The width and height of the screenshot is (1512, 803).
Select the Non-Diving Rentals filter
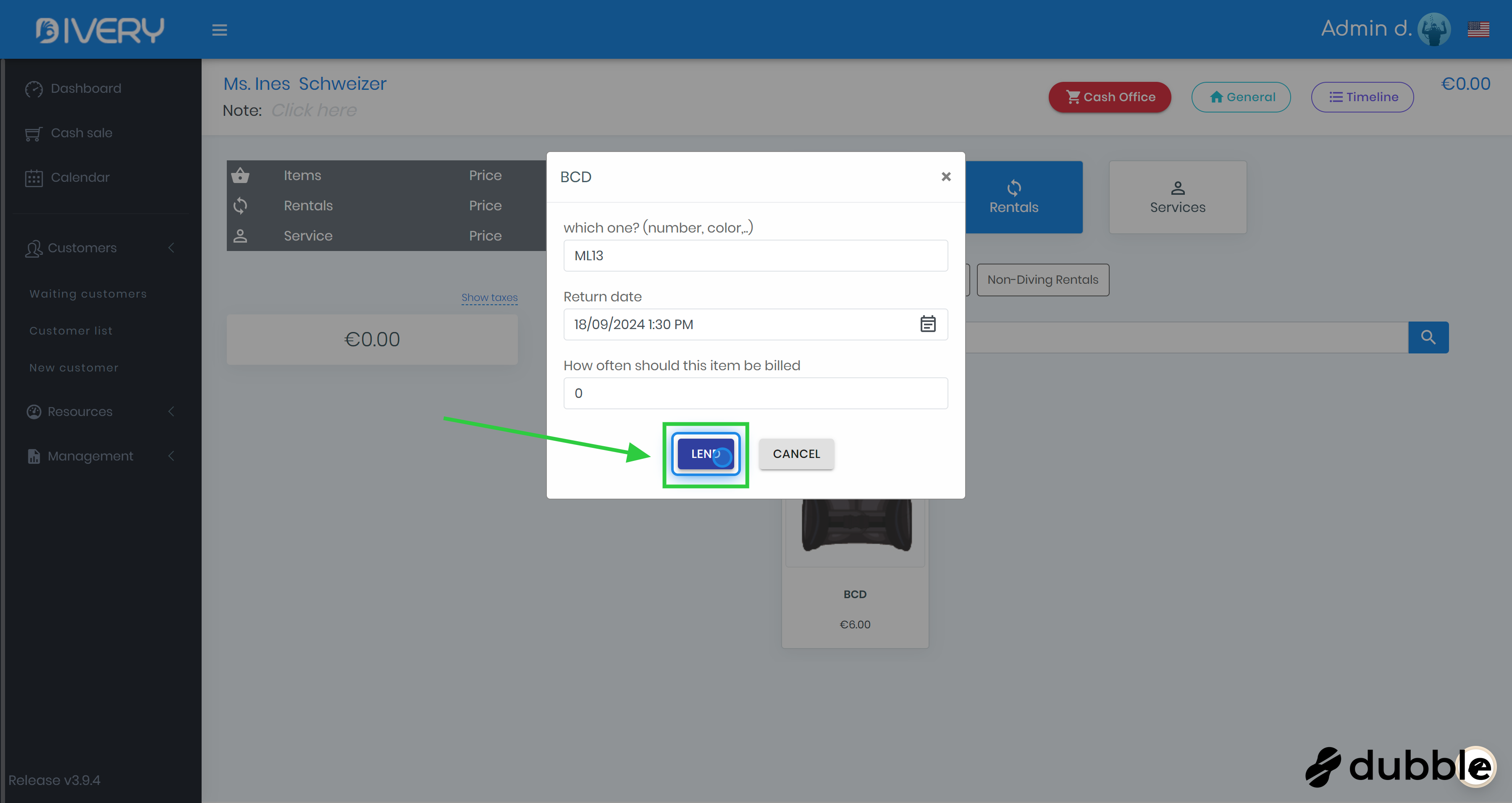point(1042,280)
